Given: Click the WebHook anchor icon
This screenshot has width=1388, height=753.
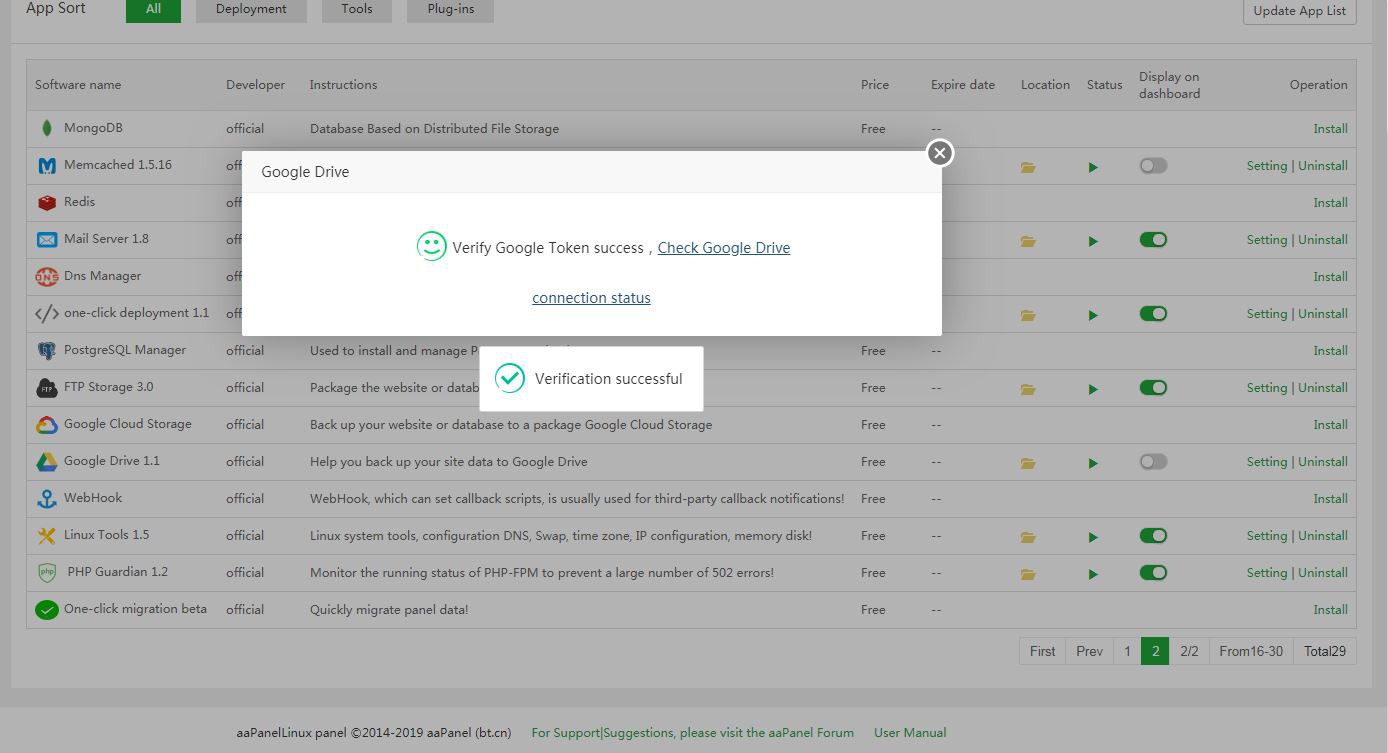Looking at the screenshot, I should pyautogui.click(x=46, y=498).
